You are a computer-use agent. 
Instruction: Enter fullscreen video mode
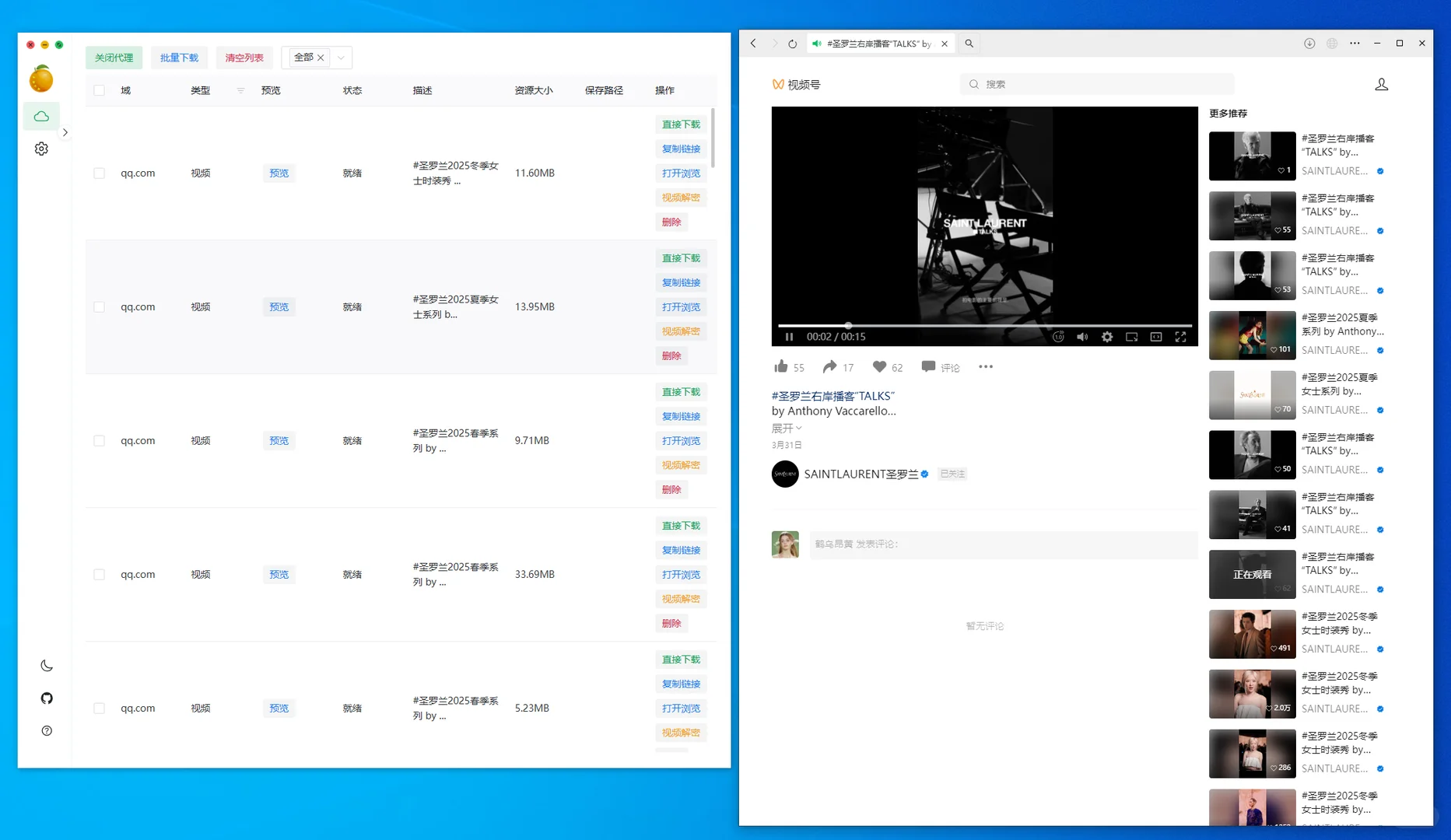tap(1180, 337)
